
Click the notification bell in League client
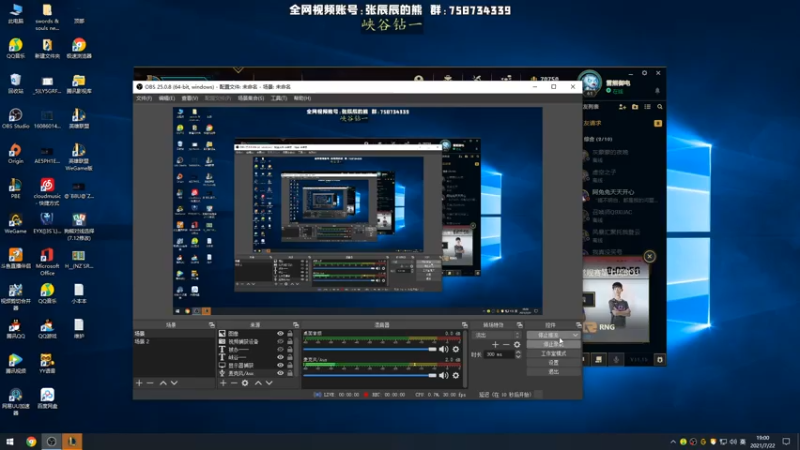click(x=657, y=90)
